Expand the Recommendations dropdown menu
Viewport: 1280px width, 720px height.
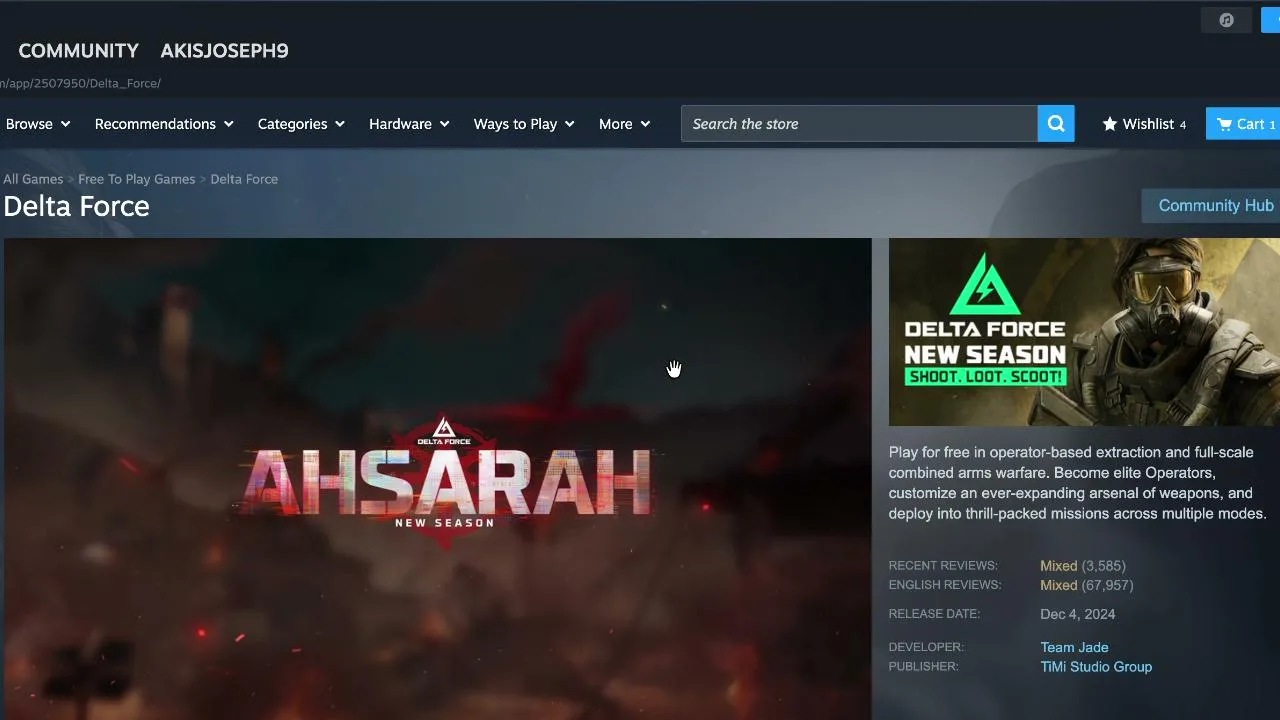(164, 124)
